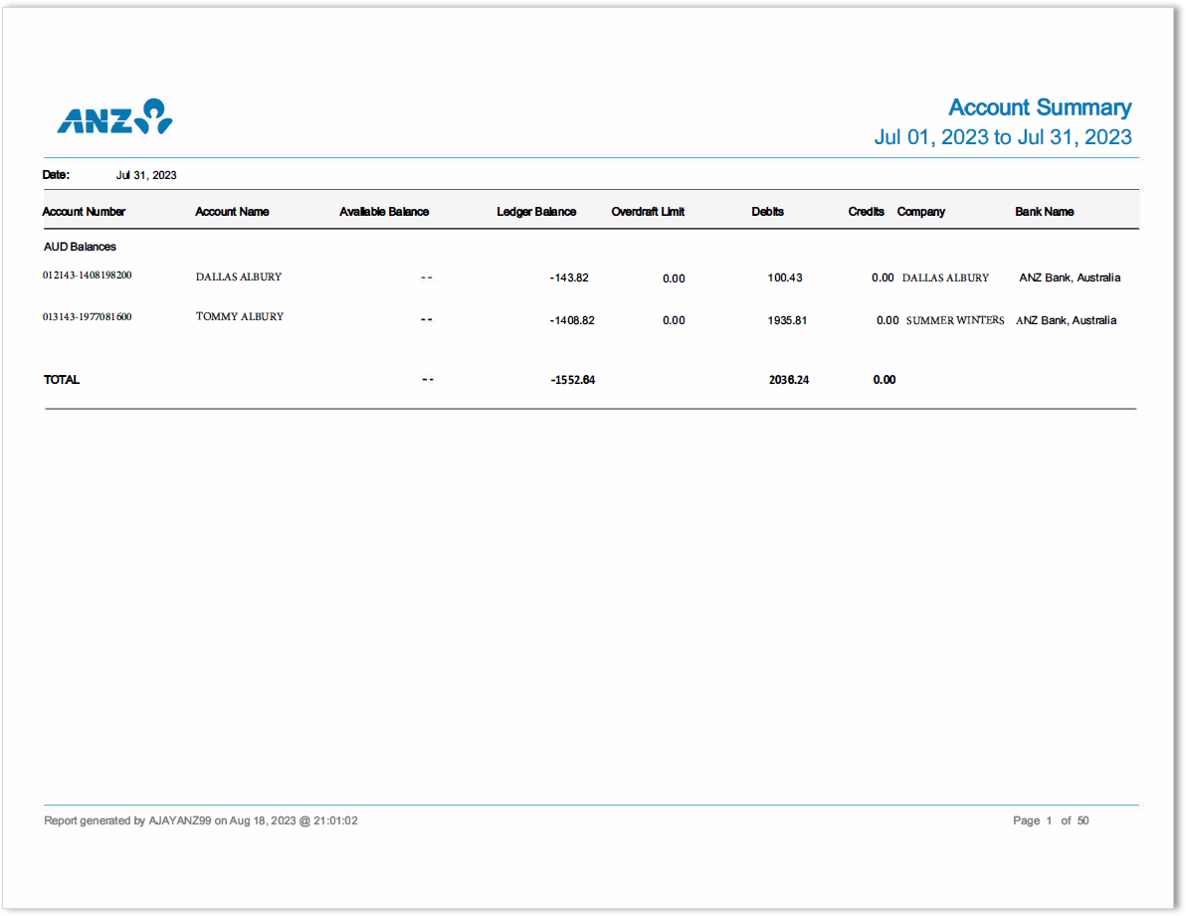The width and height of the screenshot is (1186, 916).
Task: Select the date range Jul 01 to Jul 31
Action: (x=1003, y=137)
